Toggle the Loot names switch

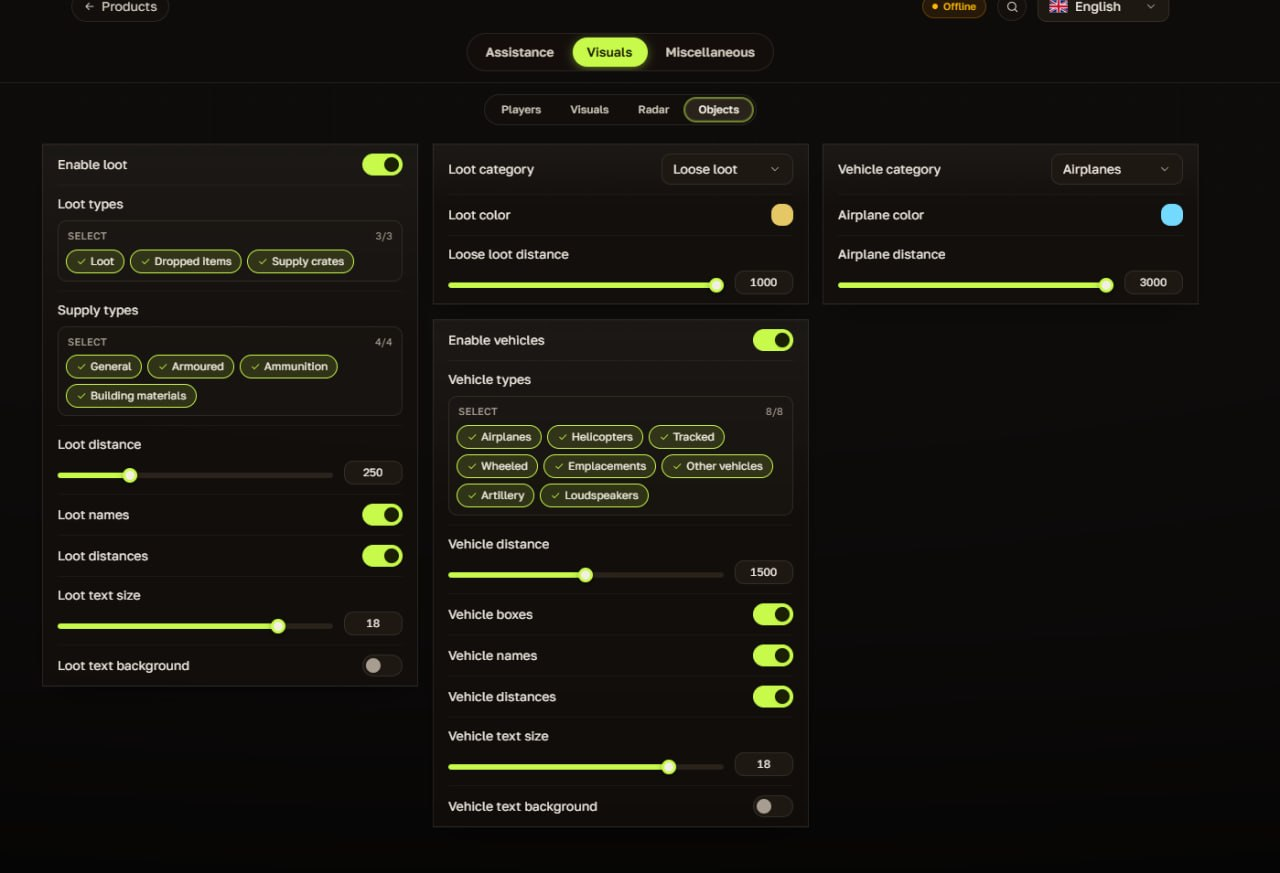pos(382,515)
